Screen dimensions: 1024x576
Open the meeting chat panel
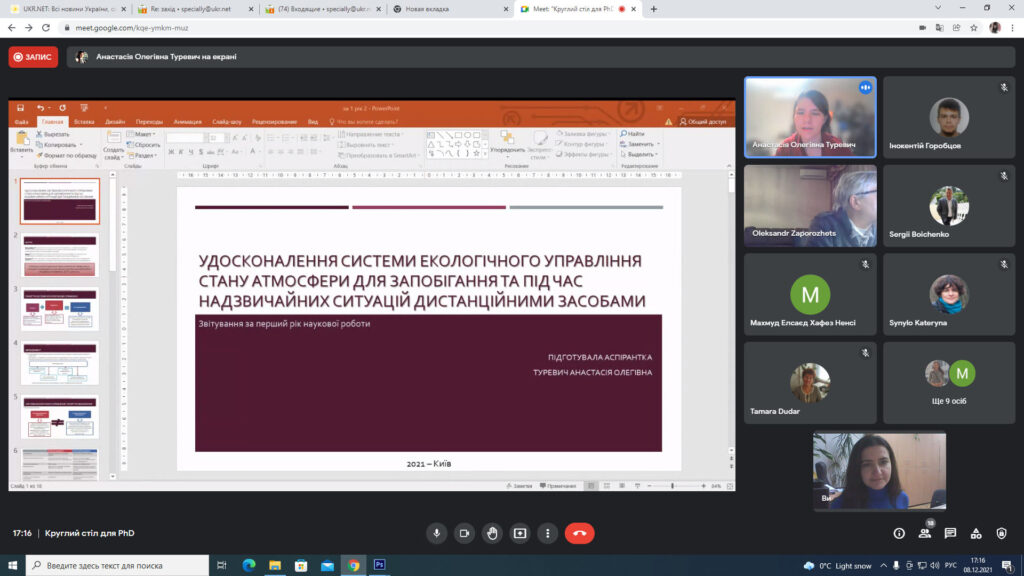pos(950,533)
